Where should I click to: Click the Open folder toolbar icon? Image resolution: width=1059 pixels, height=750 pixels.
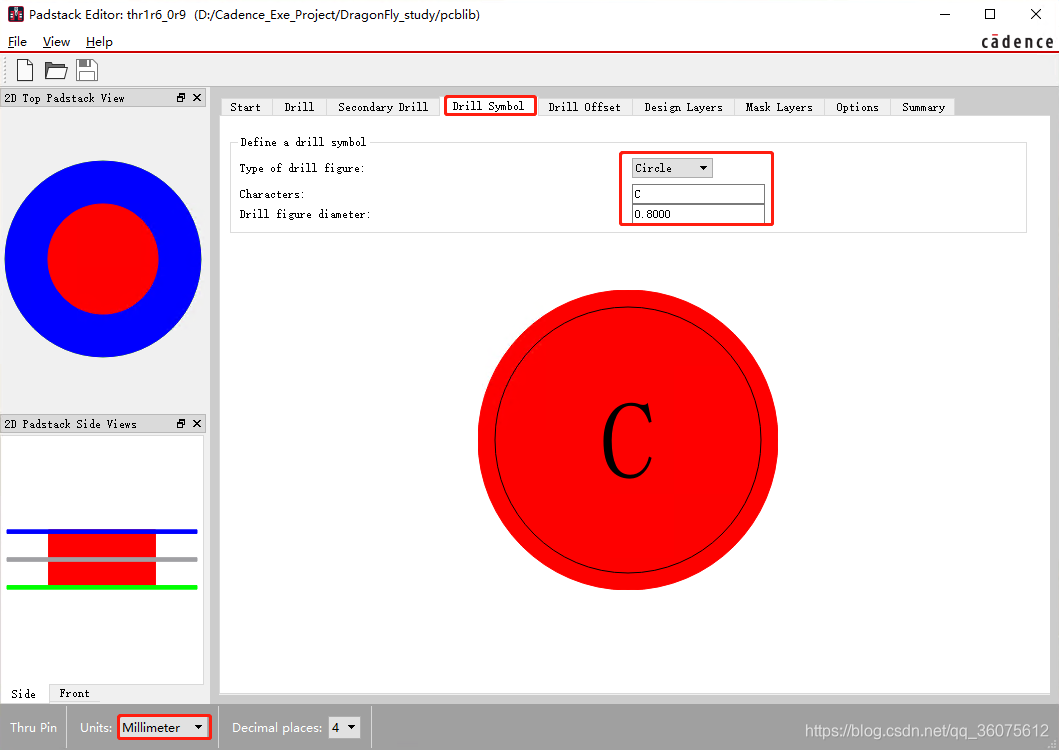coord(56,70)
